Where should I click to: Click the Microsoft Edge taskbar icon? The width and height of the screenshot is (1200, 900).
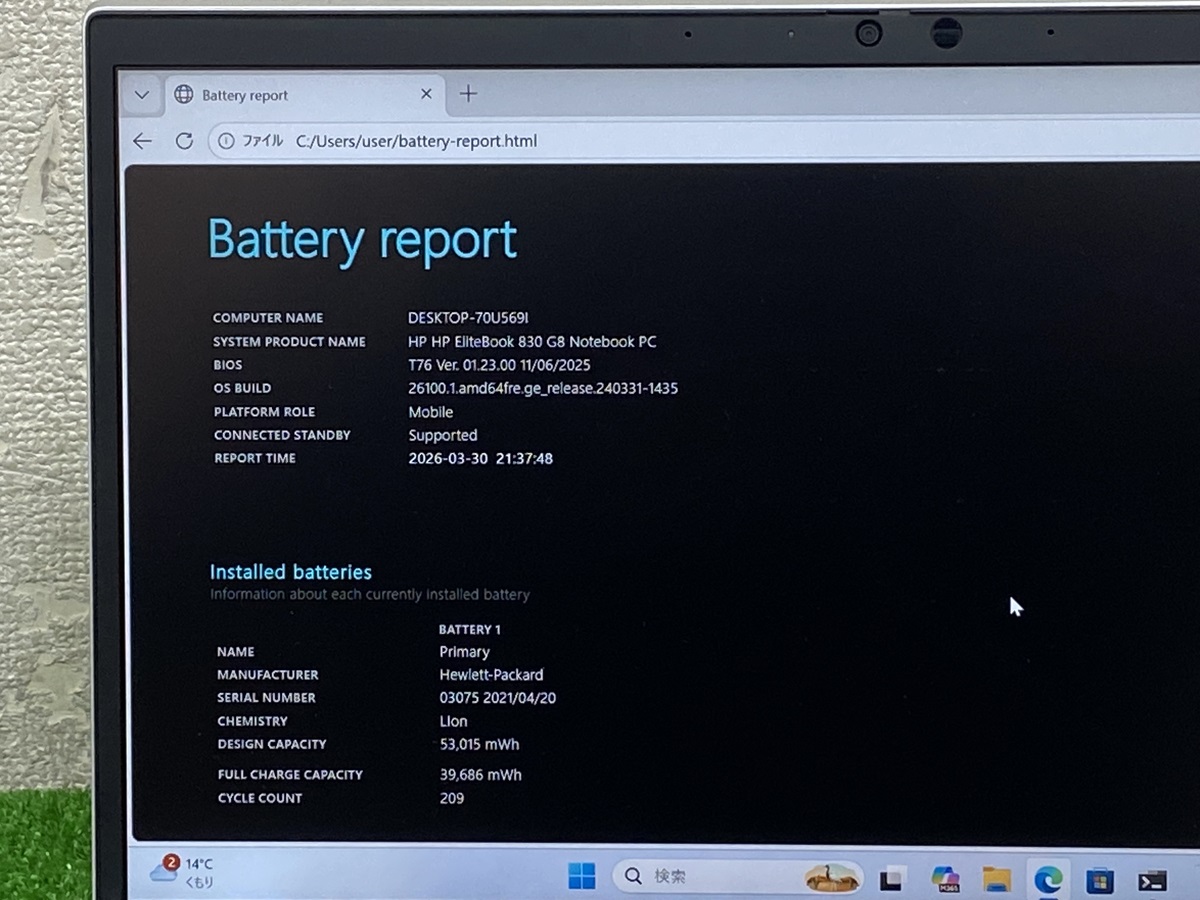[x=1048, y=879]
